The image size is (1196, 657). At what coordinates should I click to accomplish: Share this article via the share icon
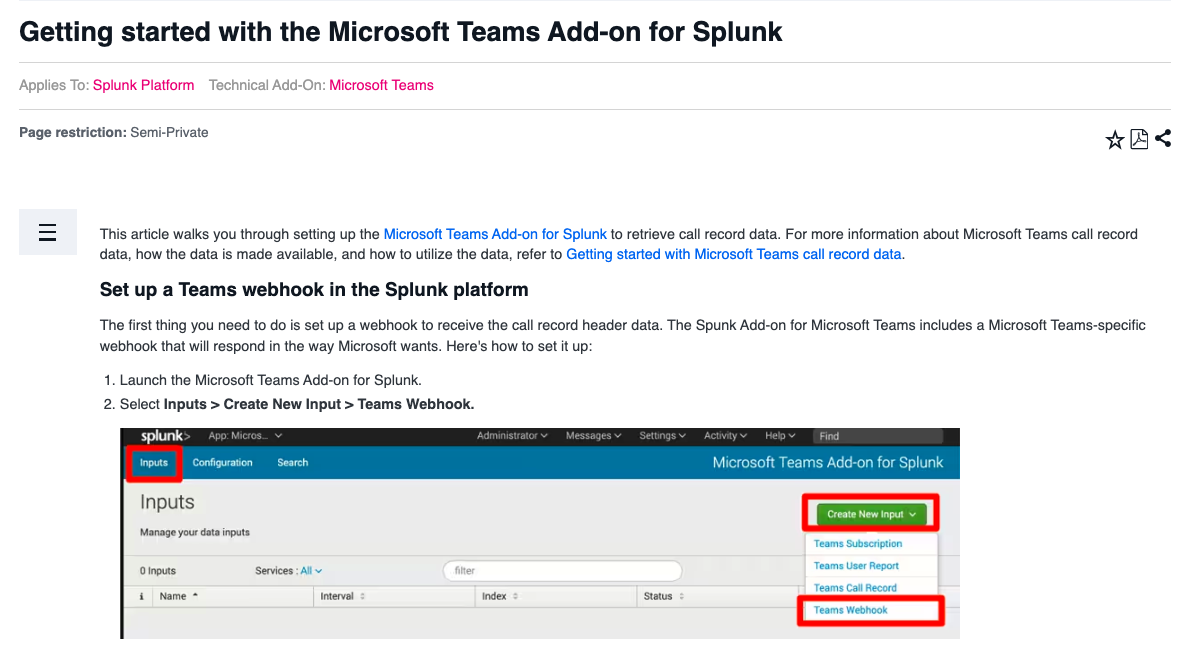pos(1162,139)
